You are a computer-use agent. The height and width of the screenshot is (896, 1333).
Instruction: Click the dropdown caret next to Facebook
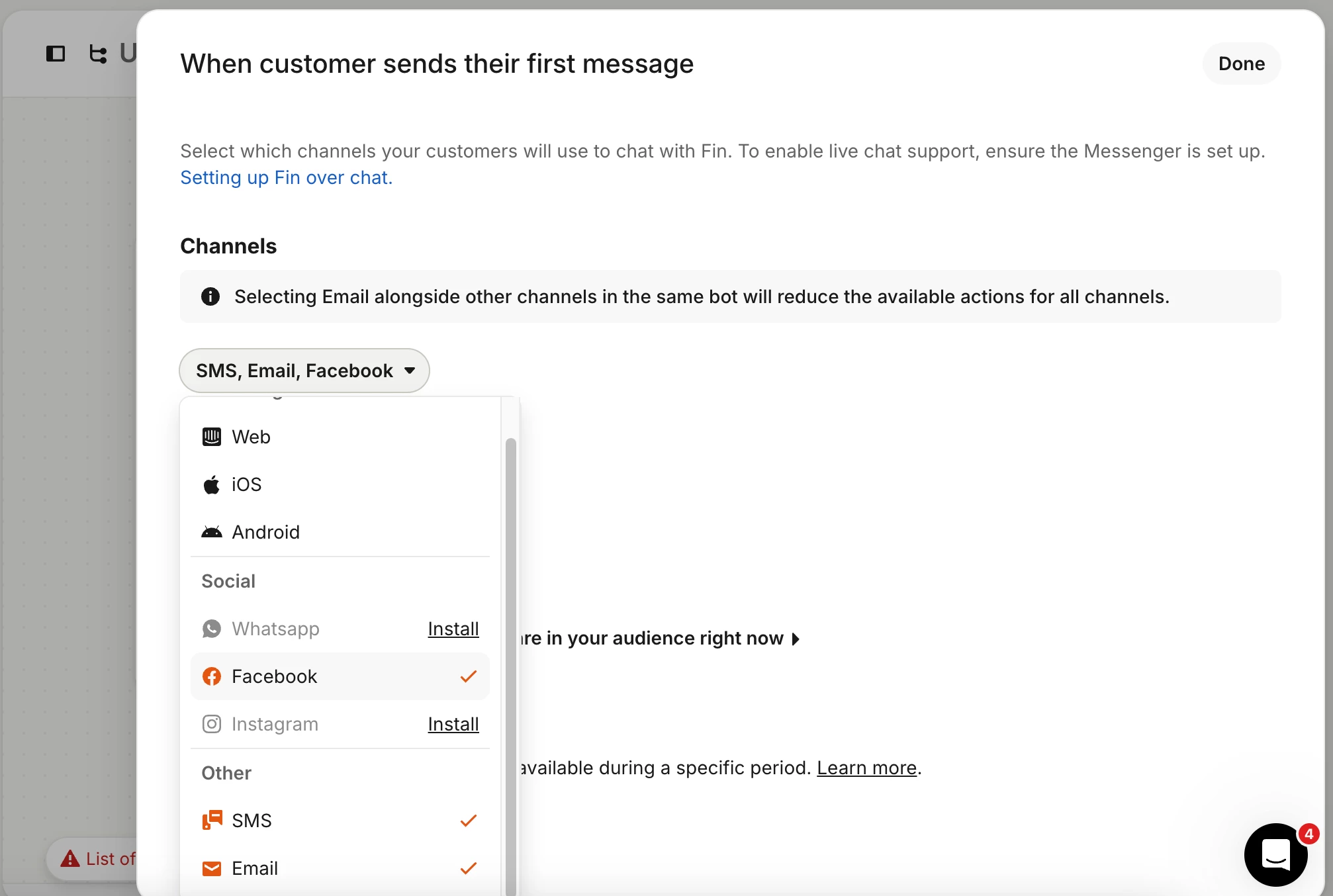click(410, 371)
